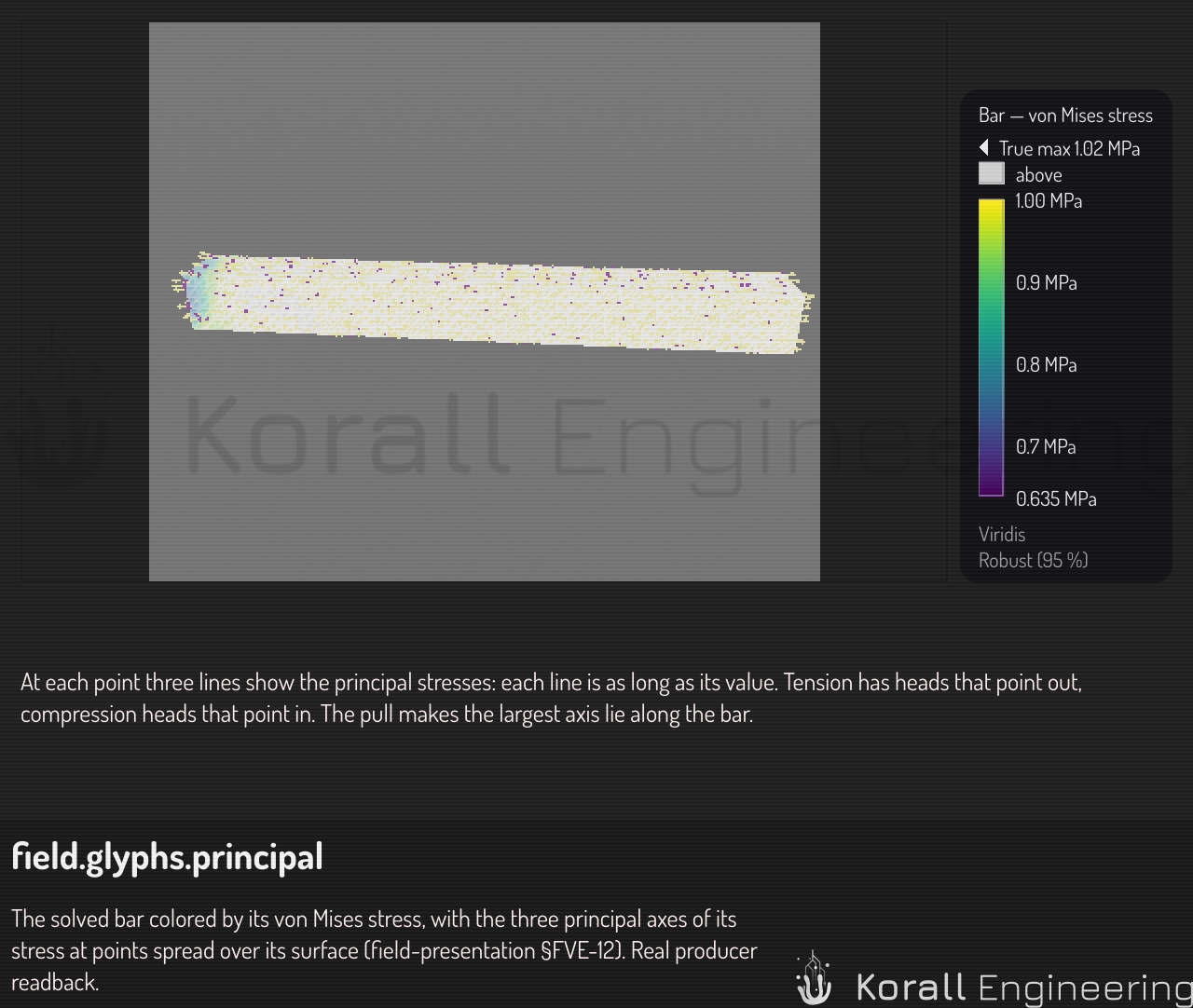Viewport: 1193px width, 1008px height.
Task: Click the "0.7 MPa" scale label
Action: [1046, 446]
